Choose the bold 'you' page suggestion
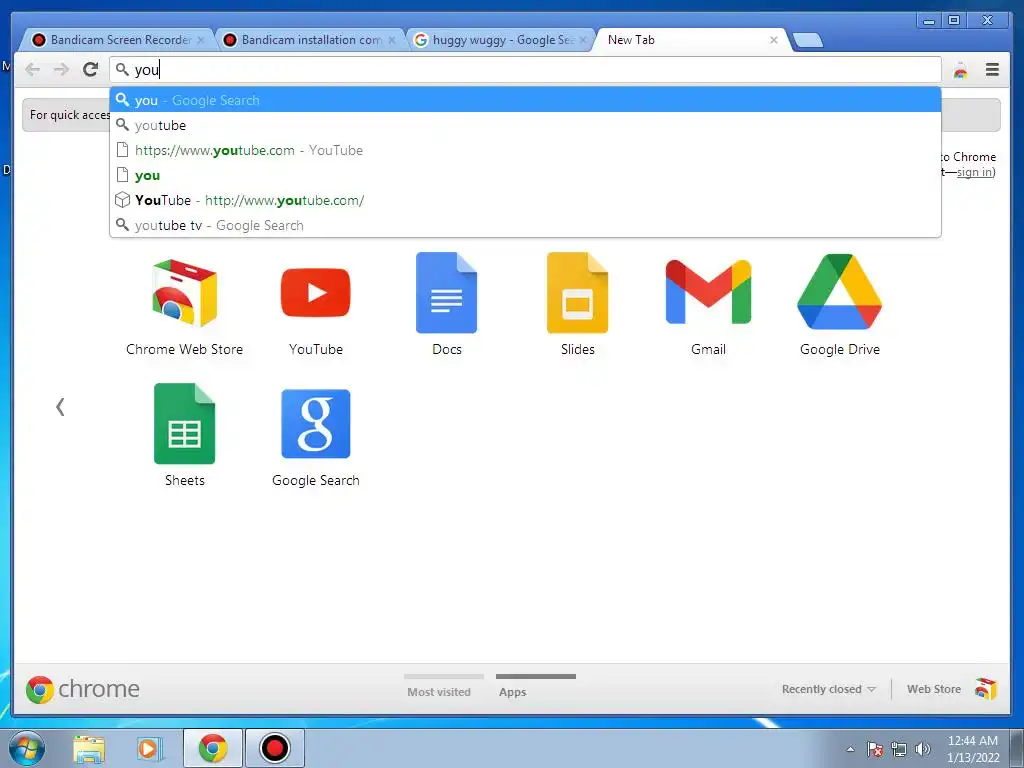1024x768 pixels. [x=525, y=175]
